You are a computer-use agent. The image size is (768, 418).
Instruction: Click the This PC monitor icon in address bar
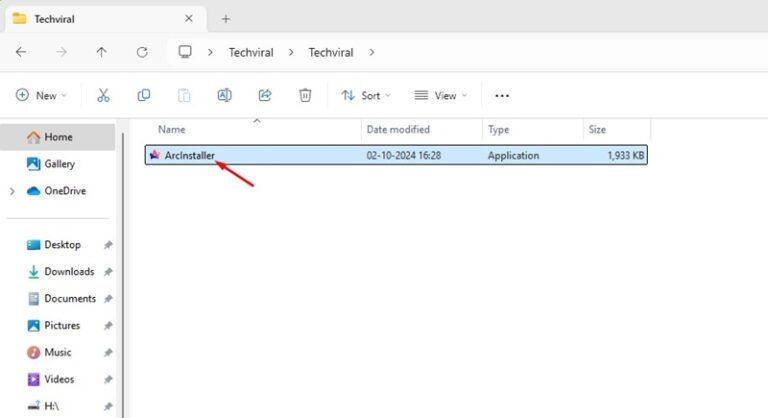[185, 52]
